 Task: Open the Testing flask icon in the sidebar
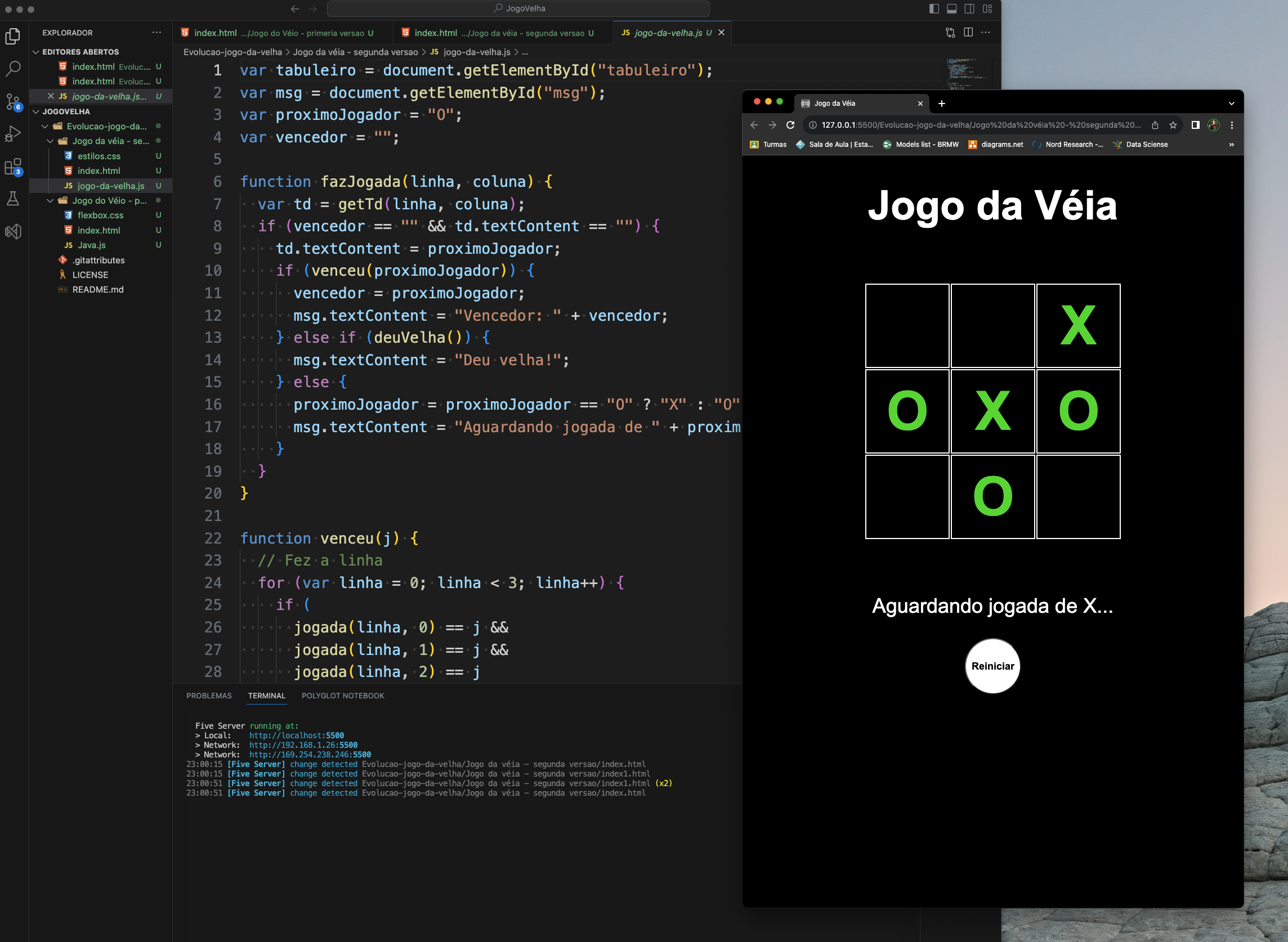coord(14,199)
